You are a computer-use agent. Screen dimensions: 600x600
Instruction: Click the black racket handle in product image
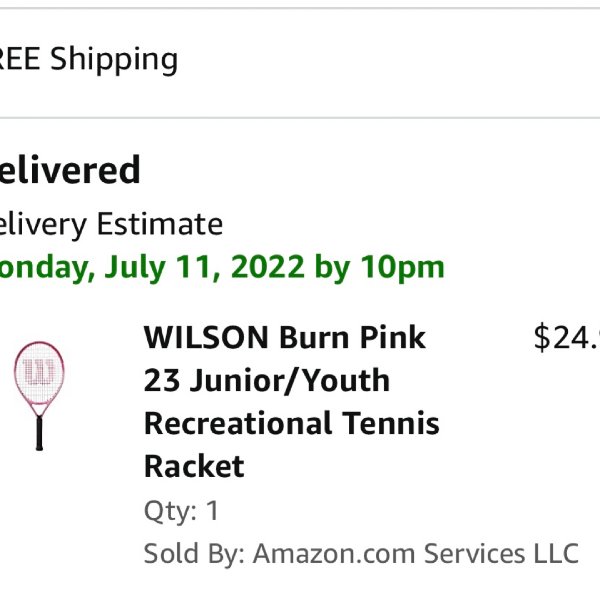coord(39,433)
